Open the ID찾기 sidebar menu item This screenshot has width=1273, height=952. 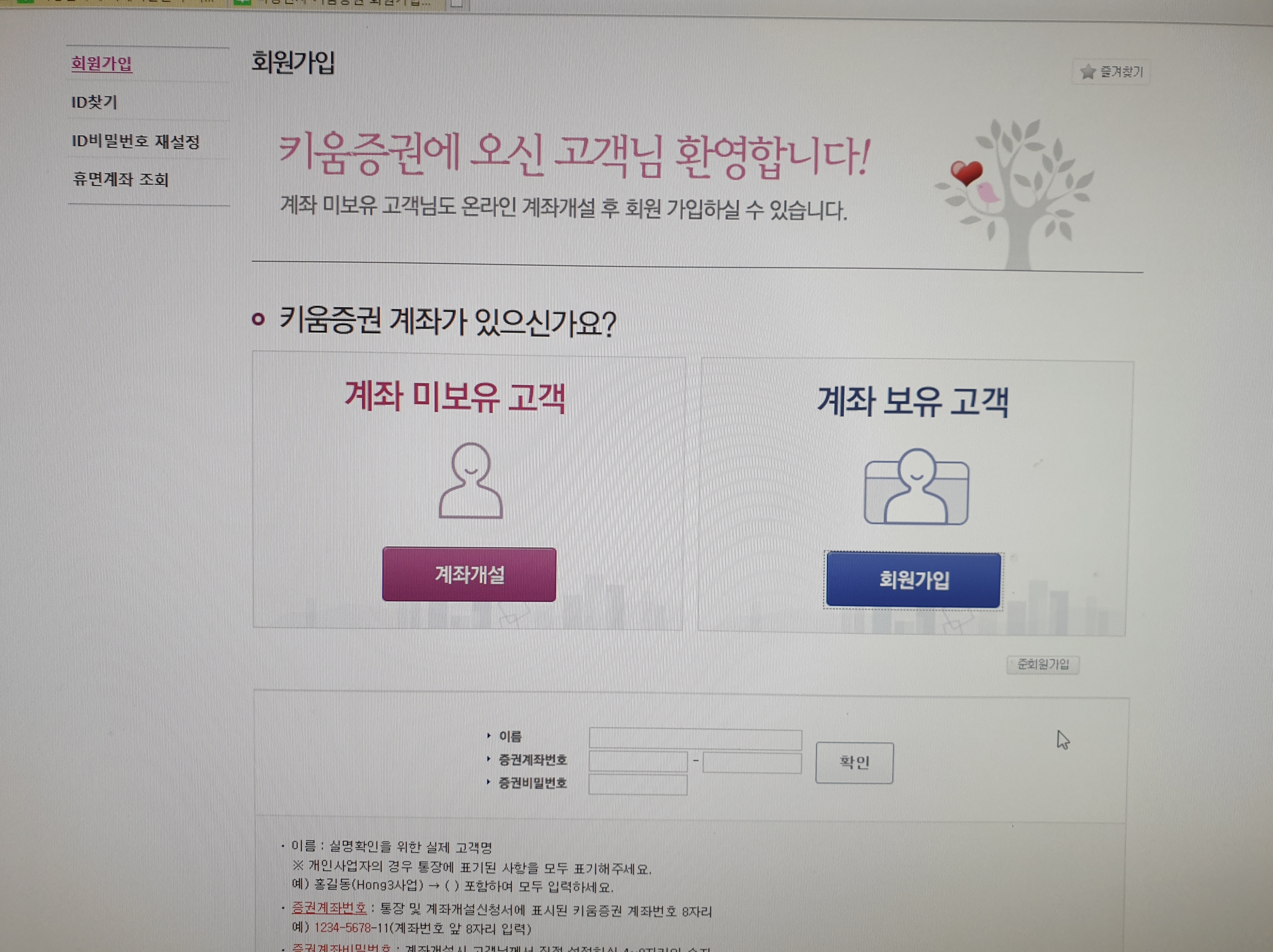[x=94, y=102]
